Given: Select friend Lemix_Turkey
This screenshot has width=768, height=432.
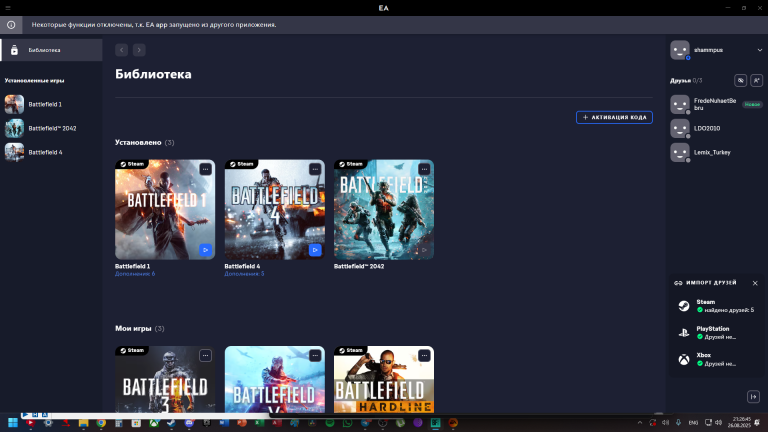Looking at the screenshot, I should point(717,152).
